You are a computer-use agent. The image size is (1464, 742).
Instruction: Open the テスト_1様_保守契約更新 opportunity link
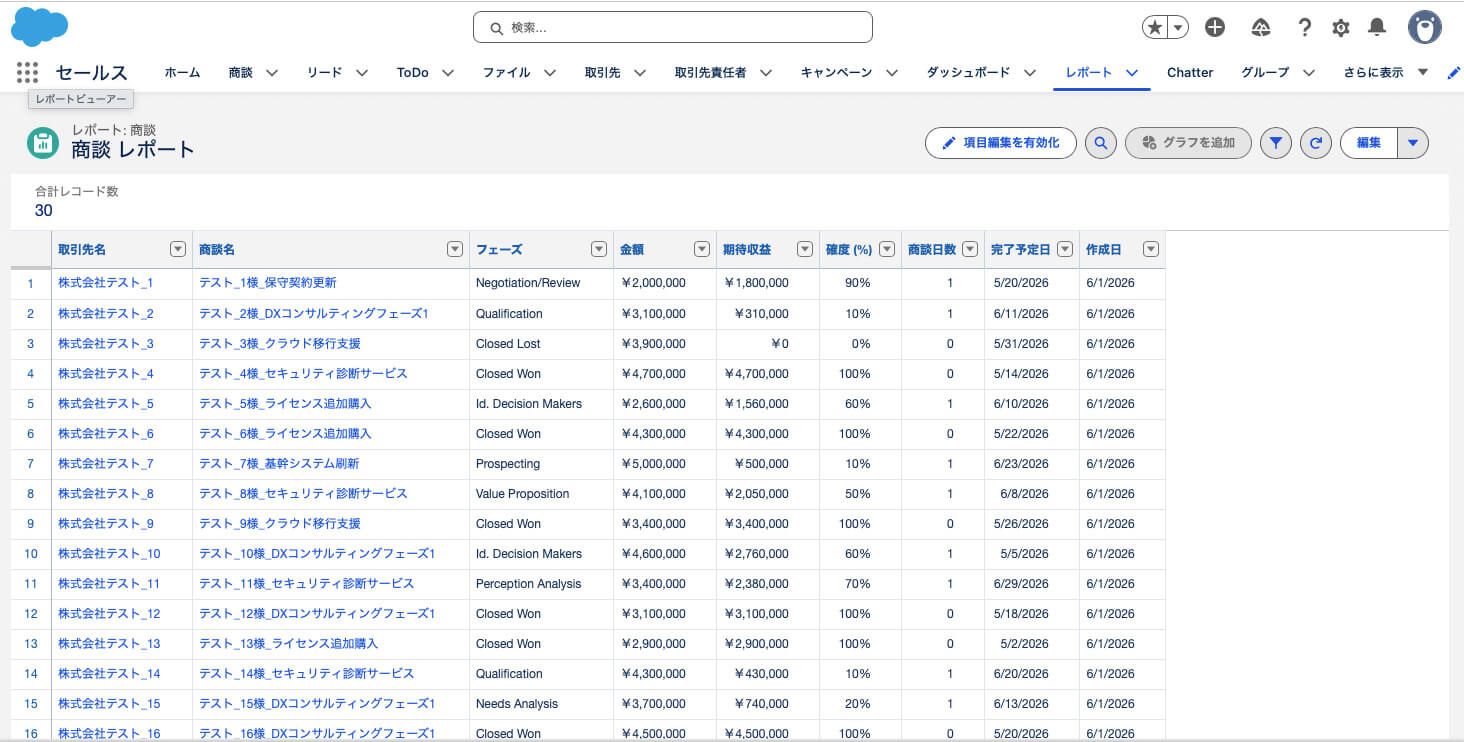268,283
